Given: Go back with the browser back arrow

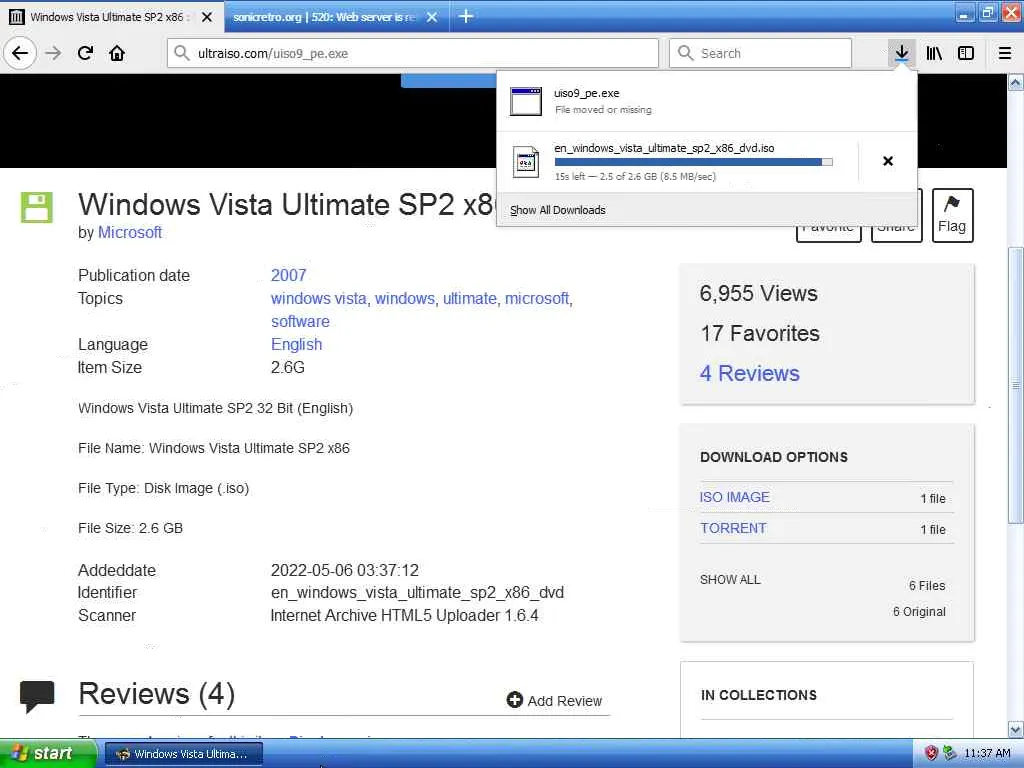Looking at the screenshot, I should click(x=20, y=53).
